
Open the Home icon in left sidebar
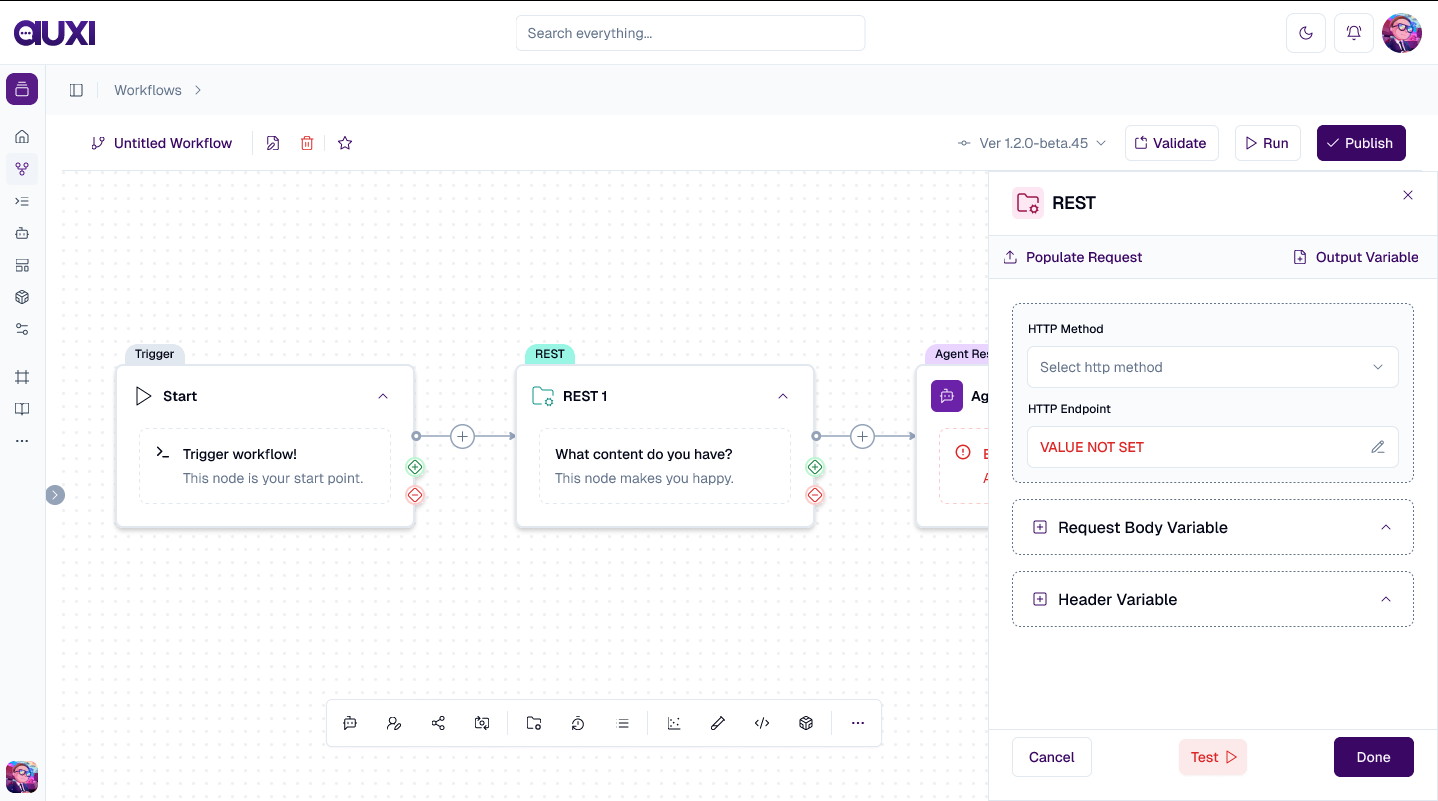pyautogui.click(x=22, y=137)
